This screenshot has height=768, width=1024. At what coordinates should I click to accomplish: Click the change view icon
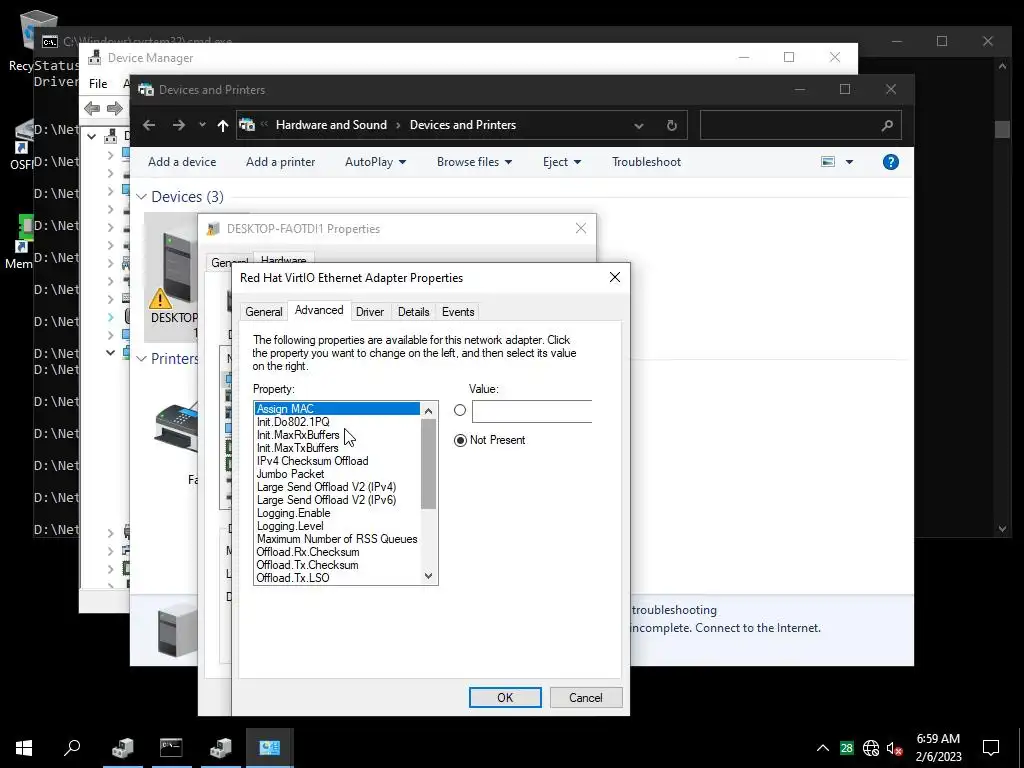828,162
